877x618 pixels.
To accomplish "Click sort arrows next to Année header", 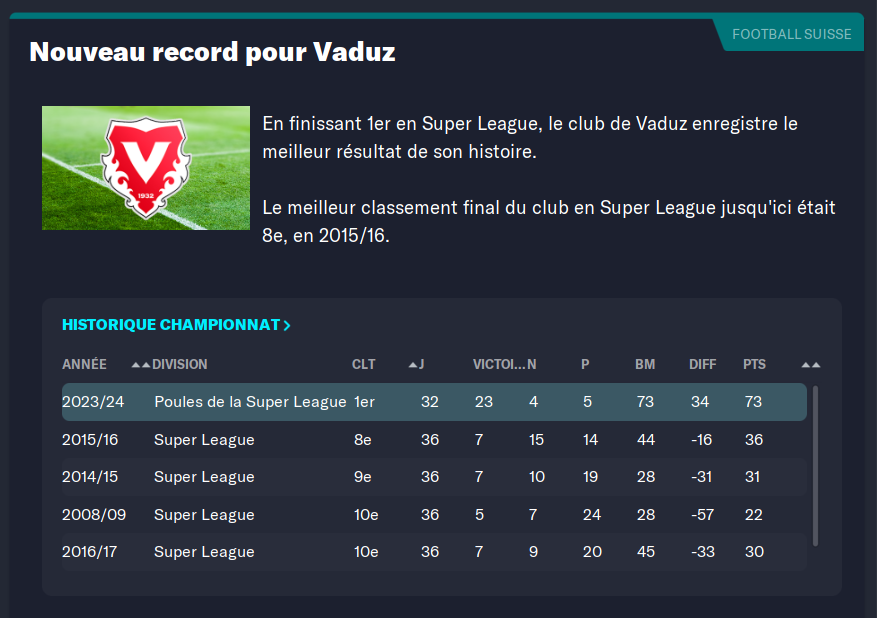I will (141, 364).
